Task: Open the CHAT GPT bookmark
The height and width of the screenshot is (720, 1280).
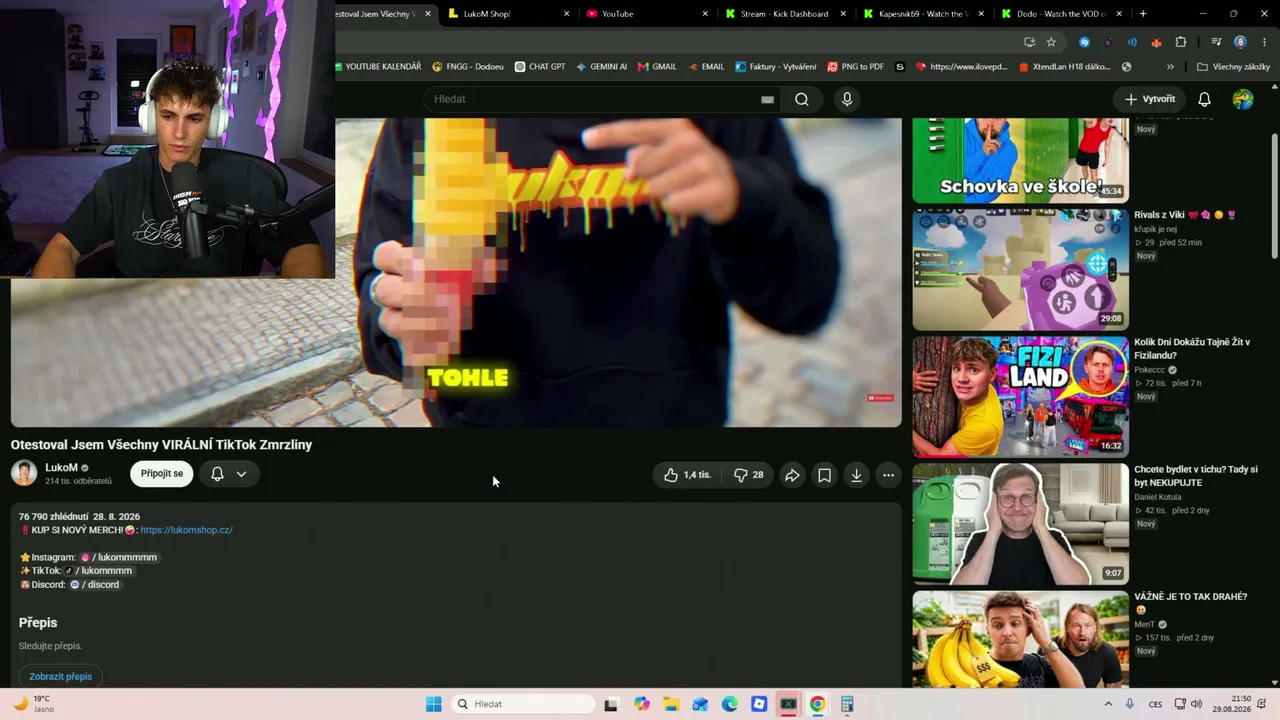Action: [x=540, y=67]
